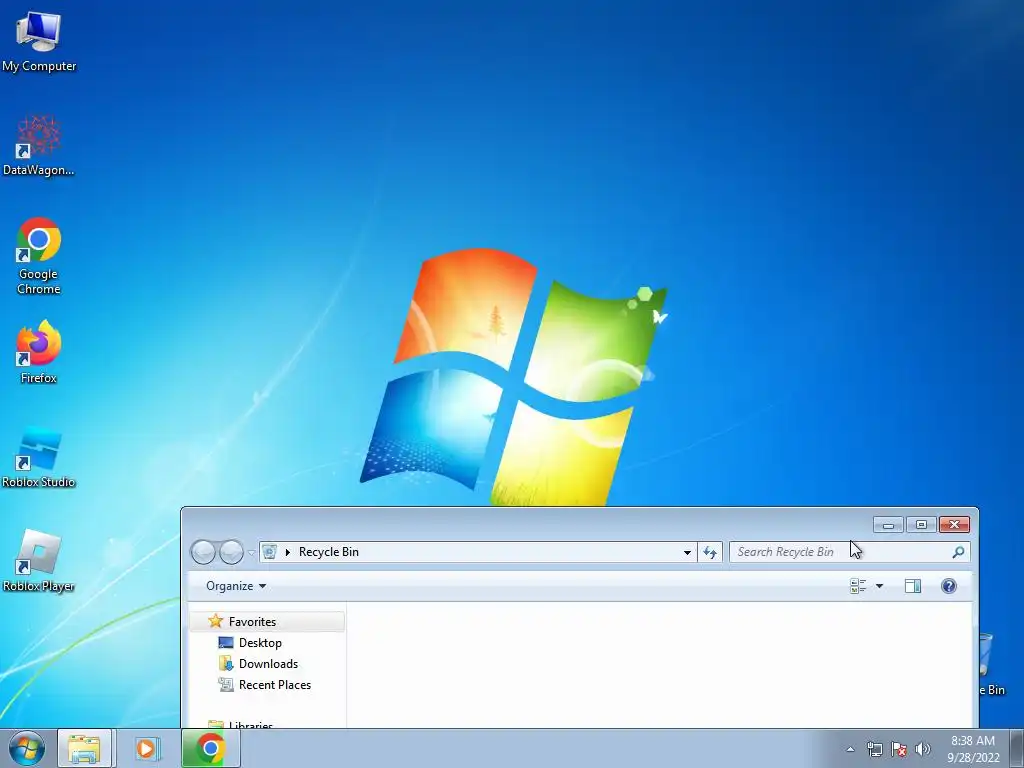Image resolution: width=1024 pixels, height=768 pixels.
Task: Close the Recycle Bin window
Action: coord(954,524)
